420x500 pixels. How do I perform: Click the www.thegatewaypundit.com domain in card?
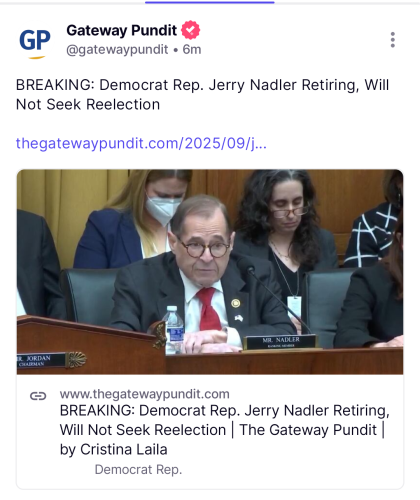pos(145,394)
